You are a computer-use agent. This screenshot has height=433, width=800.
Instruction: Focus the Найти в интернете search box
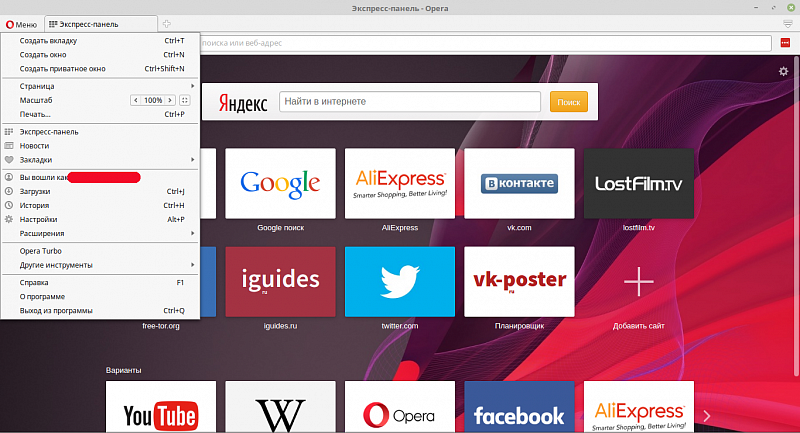410,101
